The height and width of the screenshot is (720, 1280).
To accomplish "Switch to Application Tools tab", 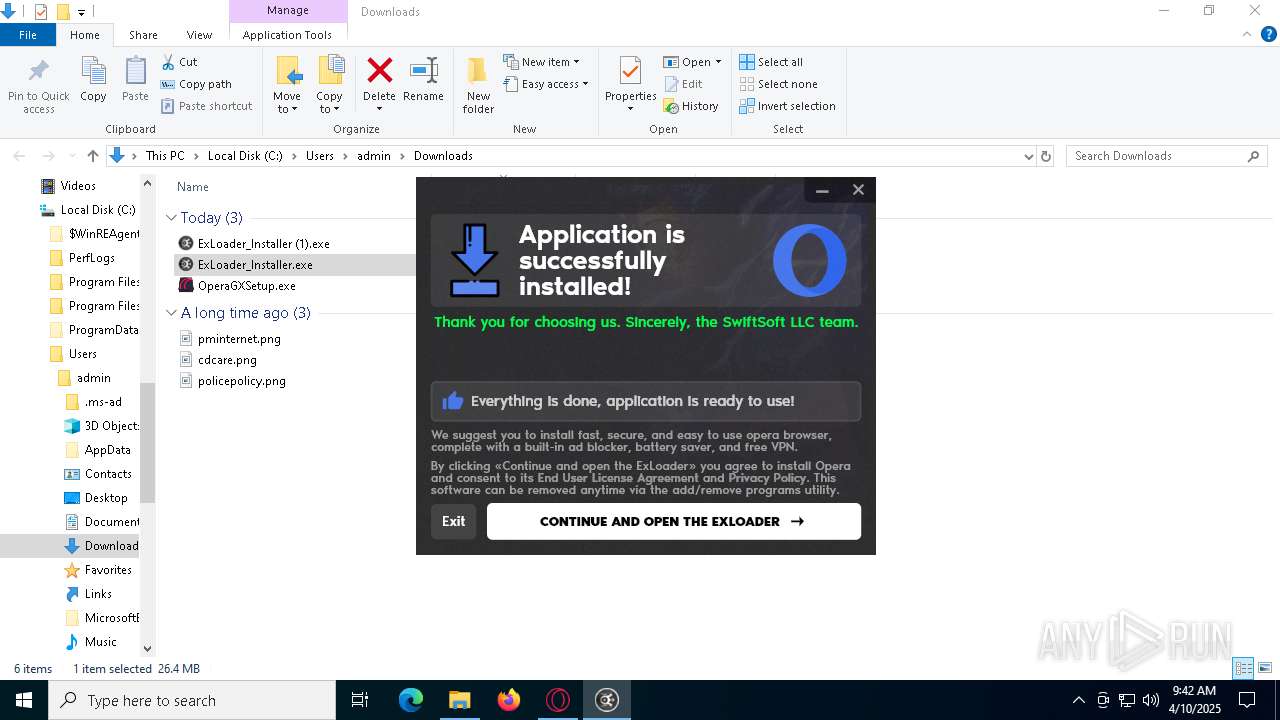I will coord(287,34).
